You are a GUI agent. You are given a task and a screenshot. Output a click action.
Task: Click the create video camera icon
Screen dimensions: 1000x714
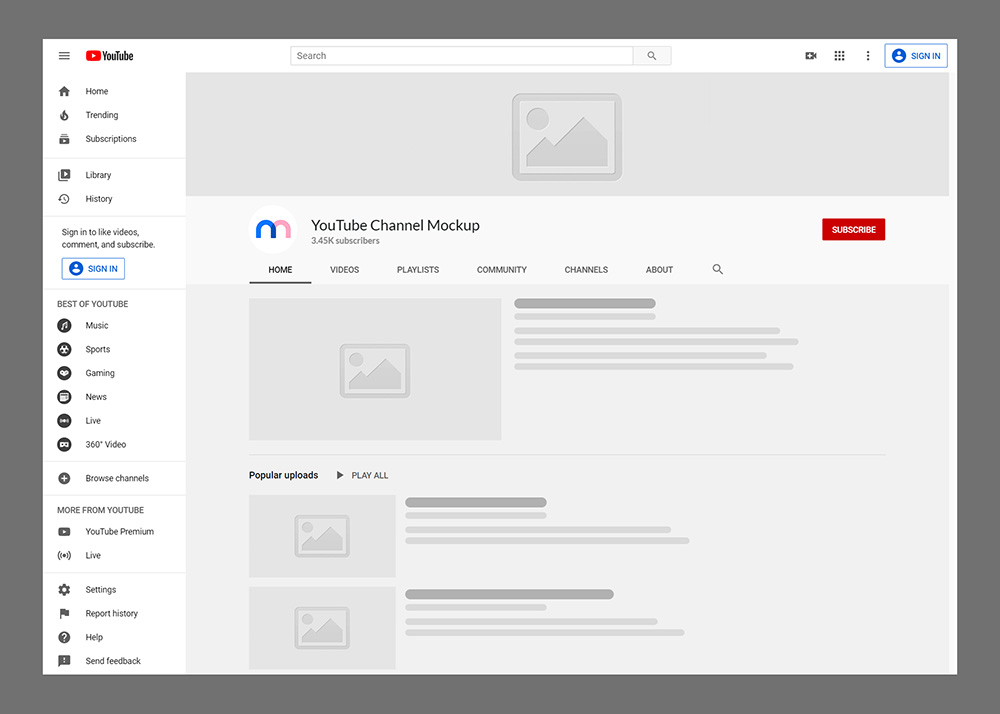[x=811, y=56]
